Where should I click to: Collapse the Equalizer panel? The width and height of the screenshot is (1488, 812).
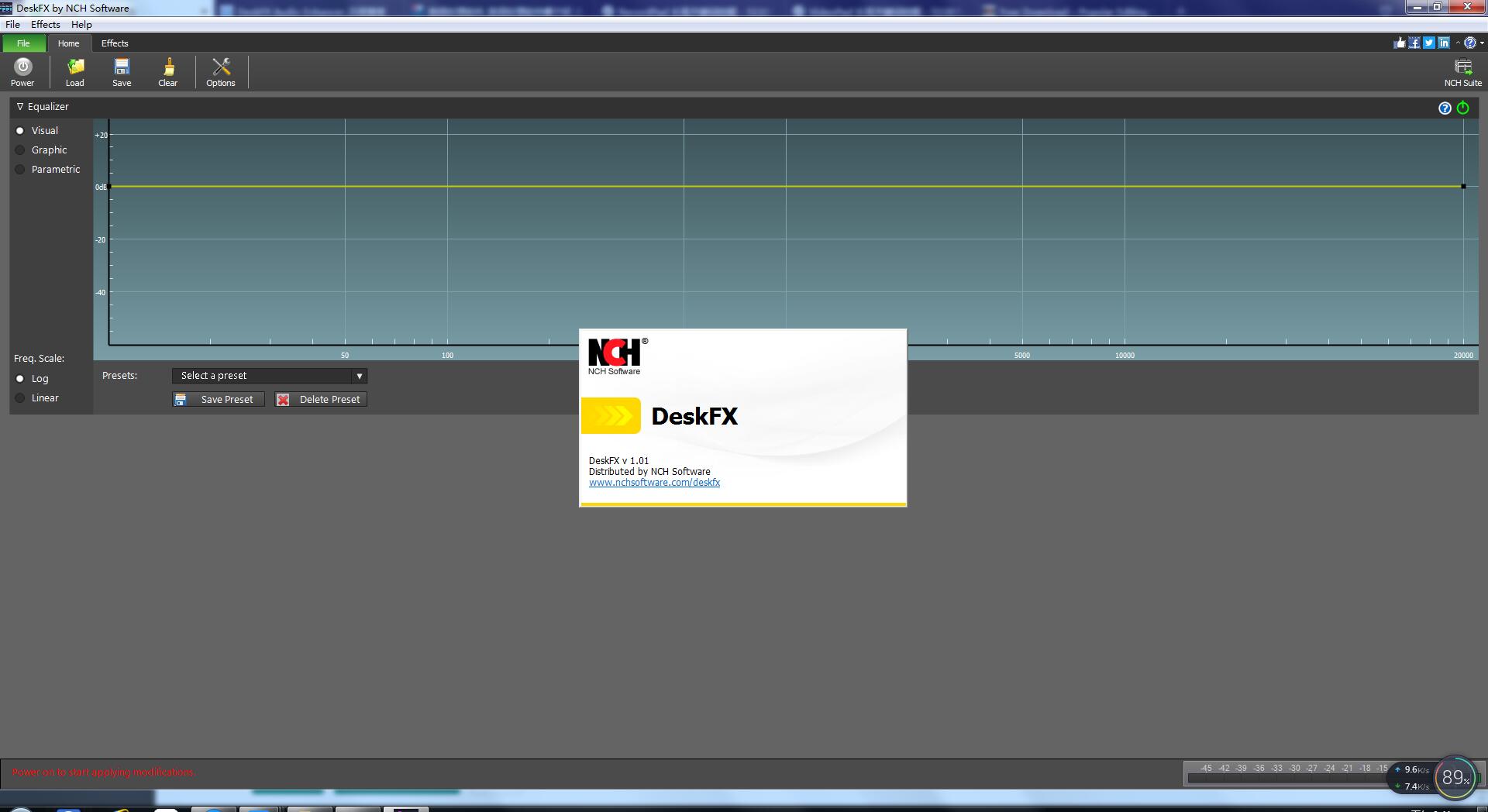19,106
